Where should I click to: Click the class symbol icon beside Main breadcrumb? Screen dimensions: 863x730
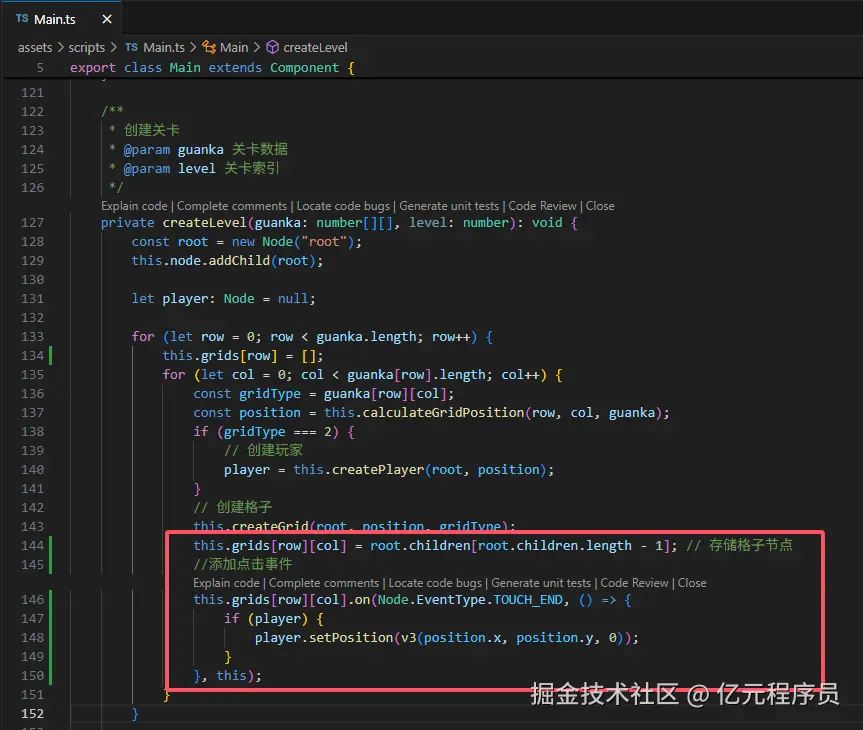(x=209, y=47)
